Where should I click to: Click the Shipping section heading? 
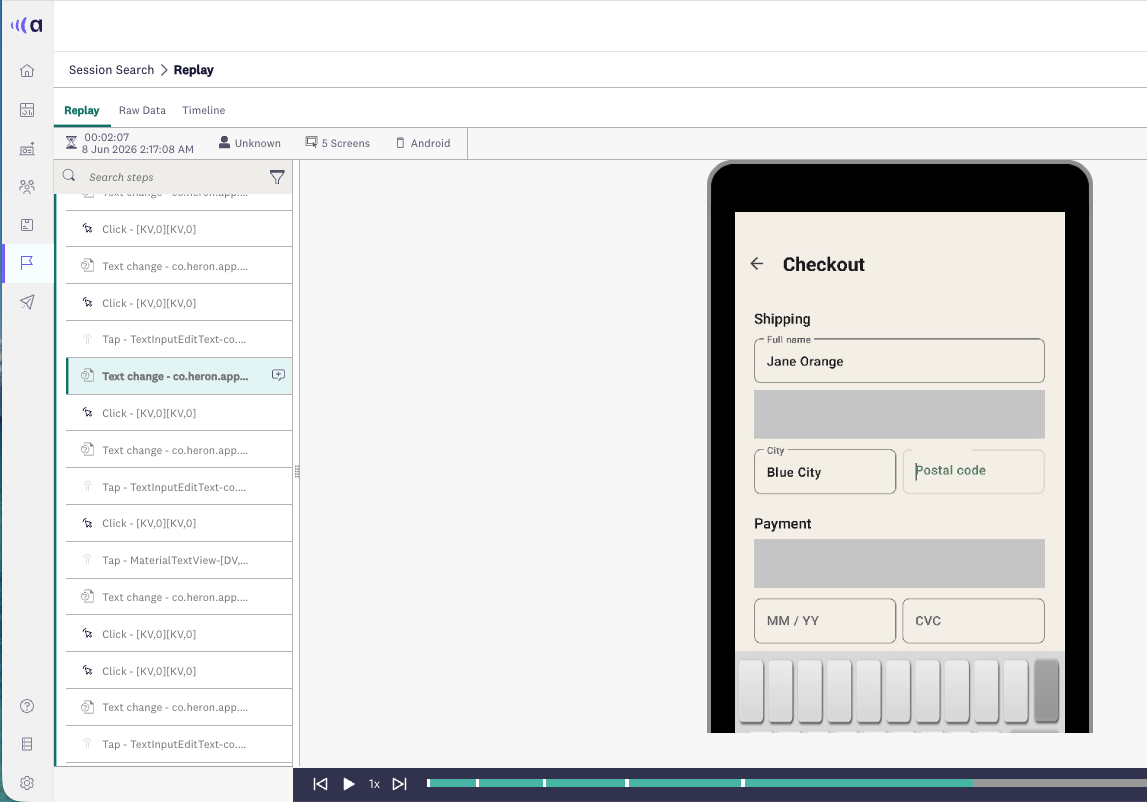(x=782, y=319)
